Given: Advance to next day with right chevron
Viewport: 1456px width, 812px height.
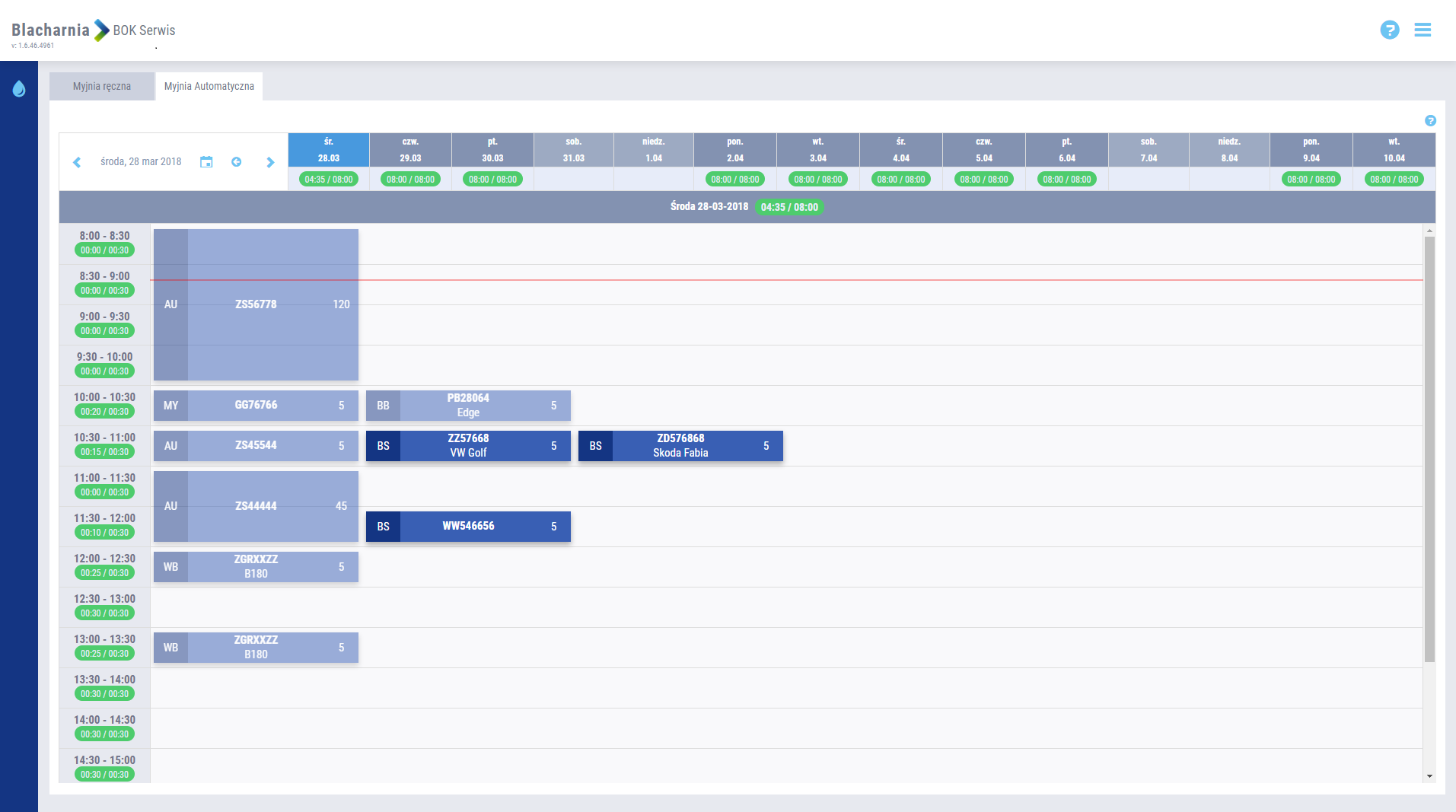Looking at the screenshot, I should [270, 162].
